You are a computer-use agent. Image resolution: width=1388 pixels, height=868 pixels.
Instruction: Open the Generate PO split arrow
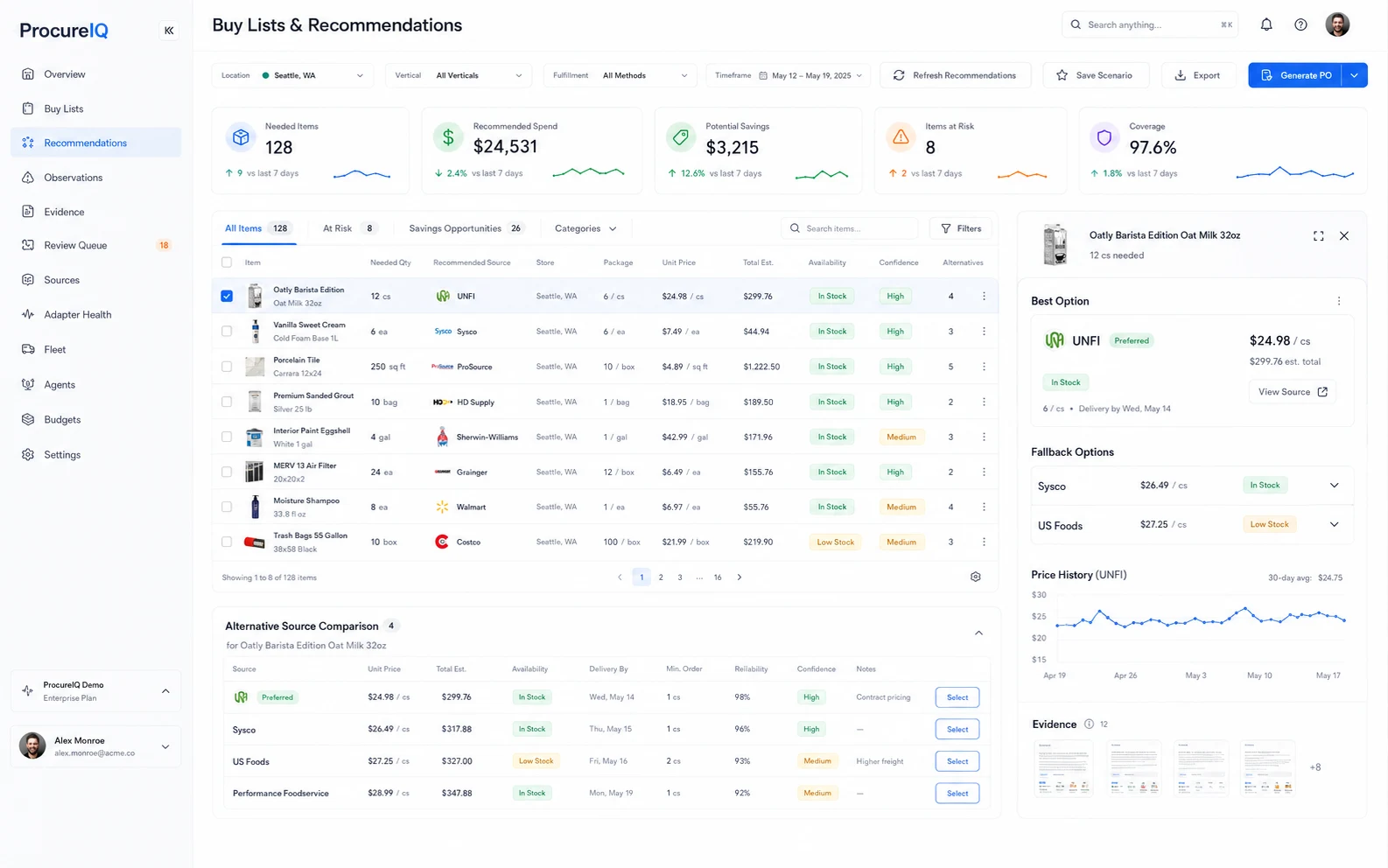(x=1354, y=75)
